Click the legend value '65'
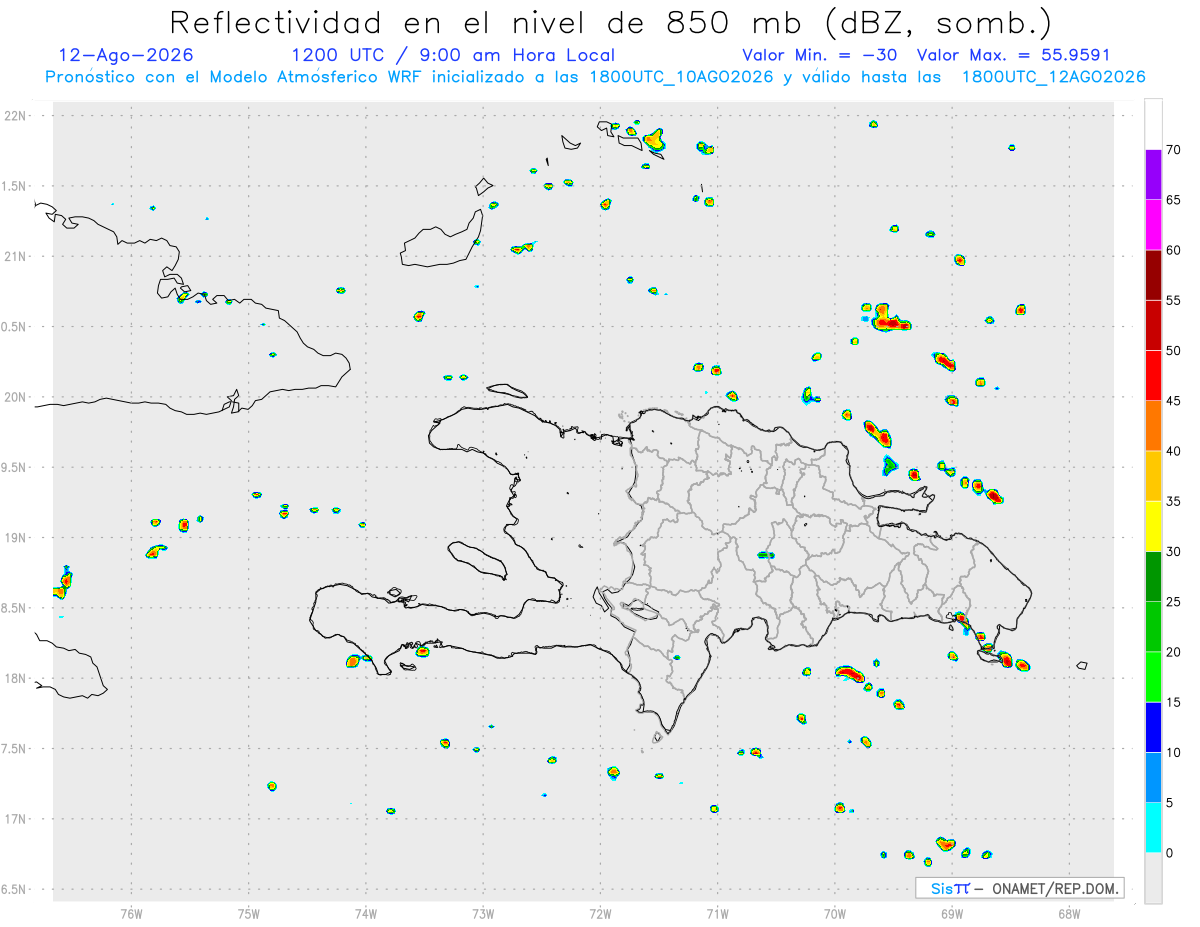The height and width of the screenshot is (927, 1200). click(x=1174, y=200)
